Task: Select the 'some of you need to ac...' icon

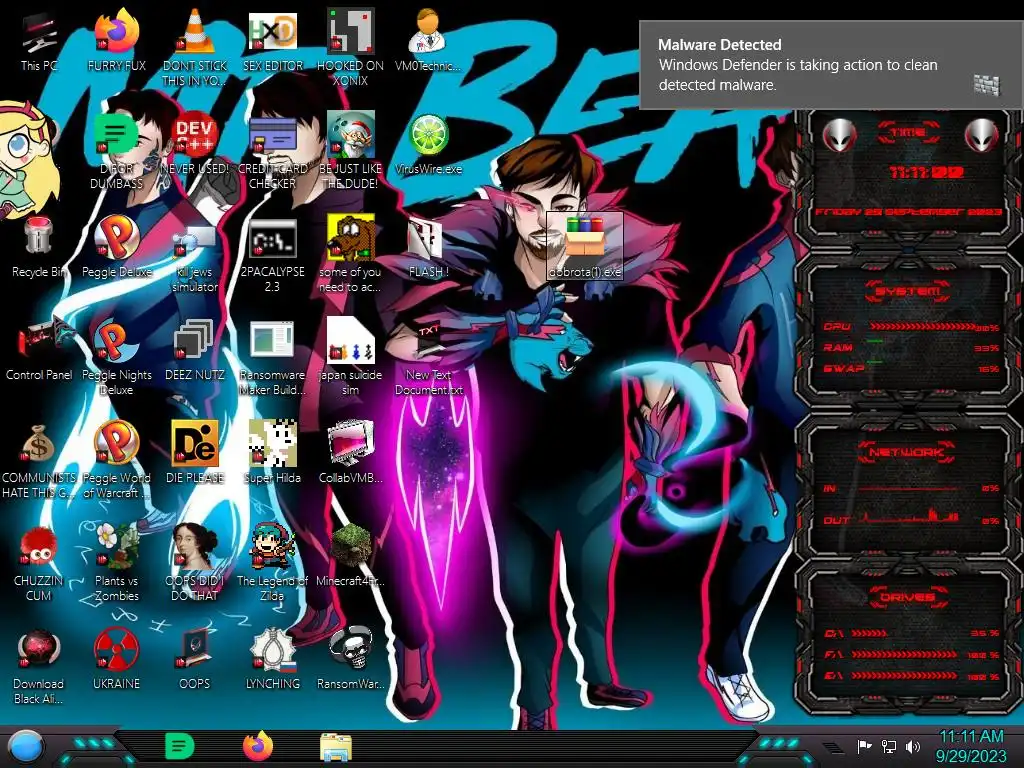Action: click(x=351, y=255)
